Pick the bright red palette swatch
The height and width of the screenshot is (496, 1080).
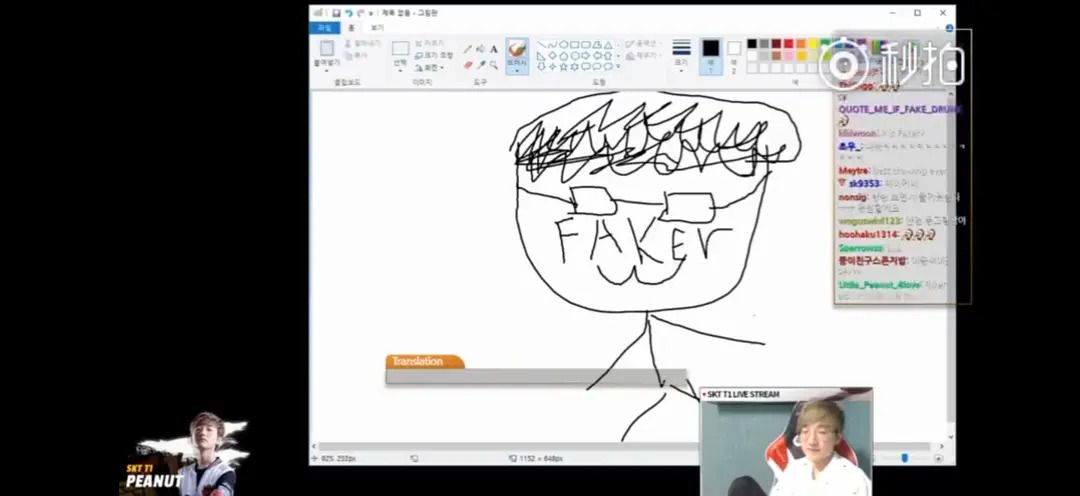pos(789,43)
